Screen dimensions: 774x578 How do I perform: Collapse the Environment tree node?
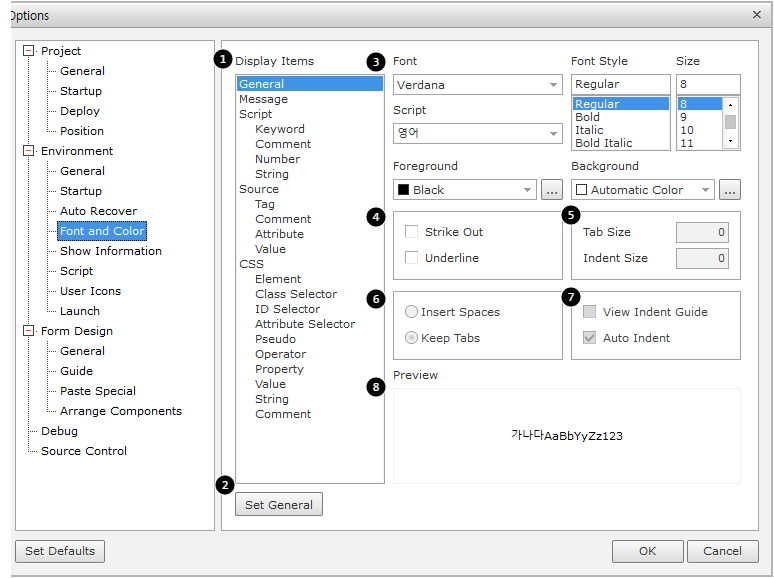(28, 151)
